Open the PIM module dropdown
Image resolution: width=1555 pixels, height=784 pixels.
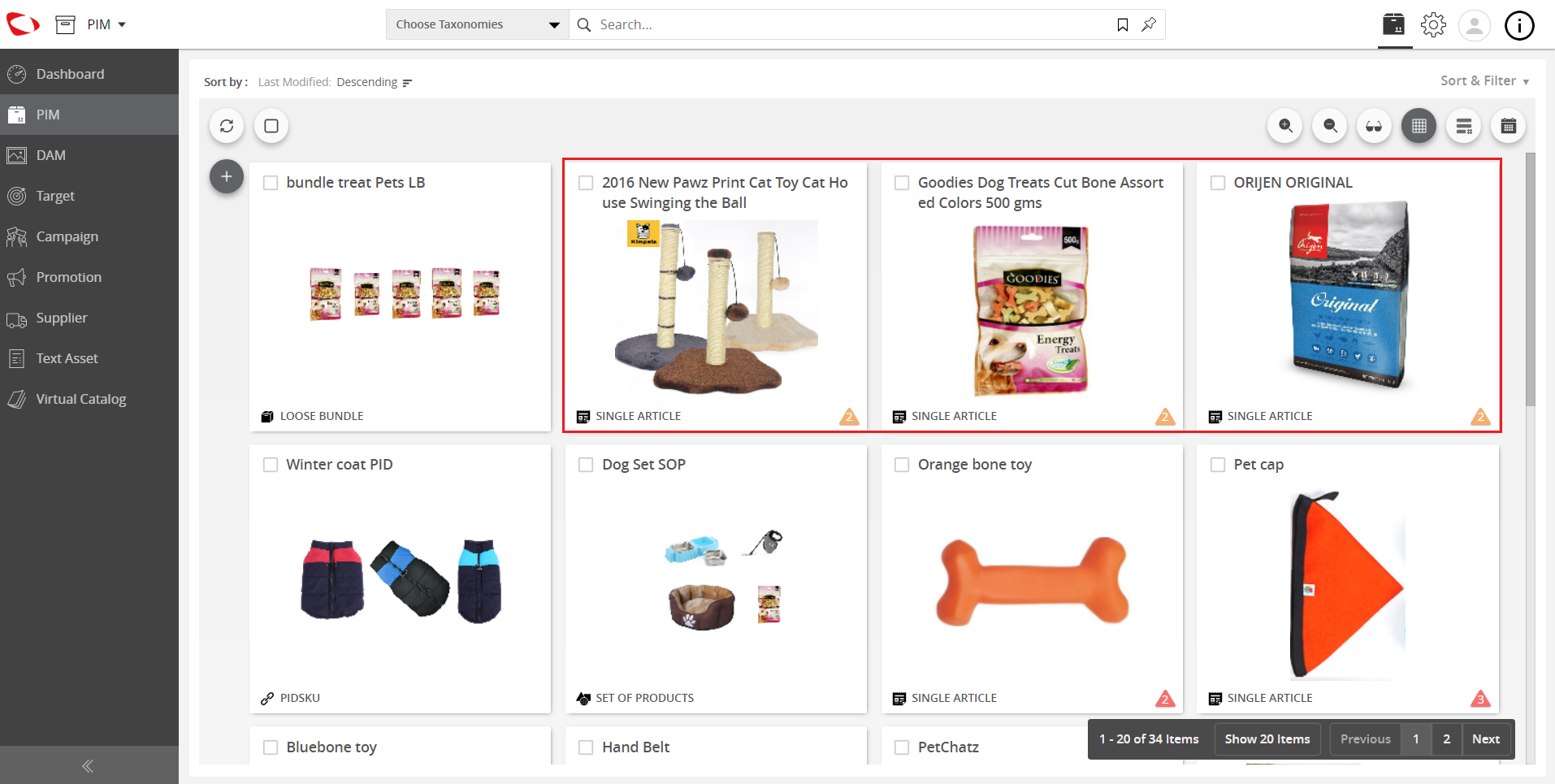(106, 24)
